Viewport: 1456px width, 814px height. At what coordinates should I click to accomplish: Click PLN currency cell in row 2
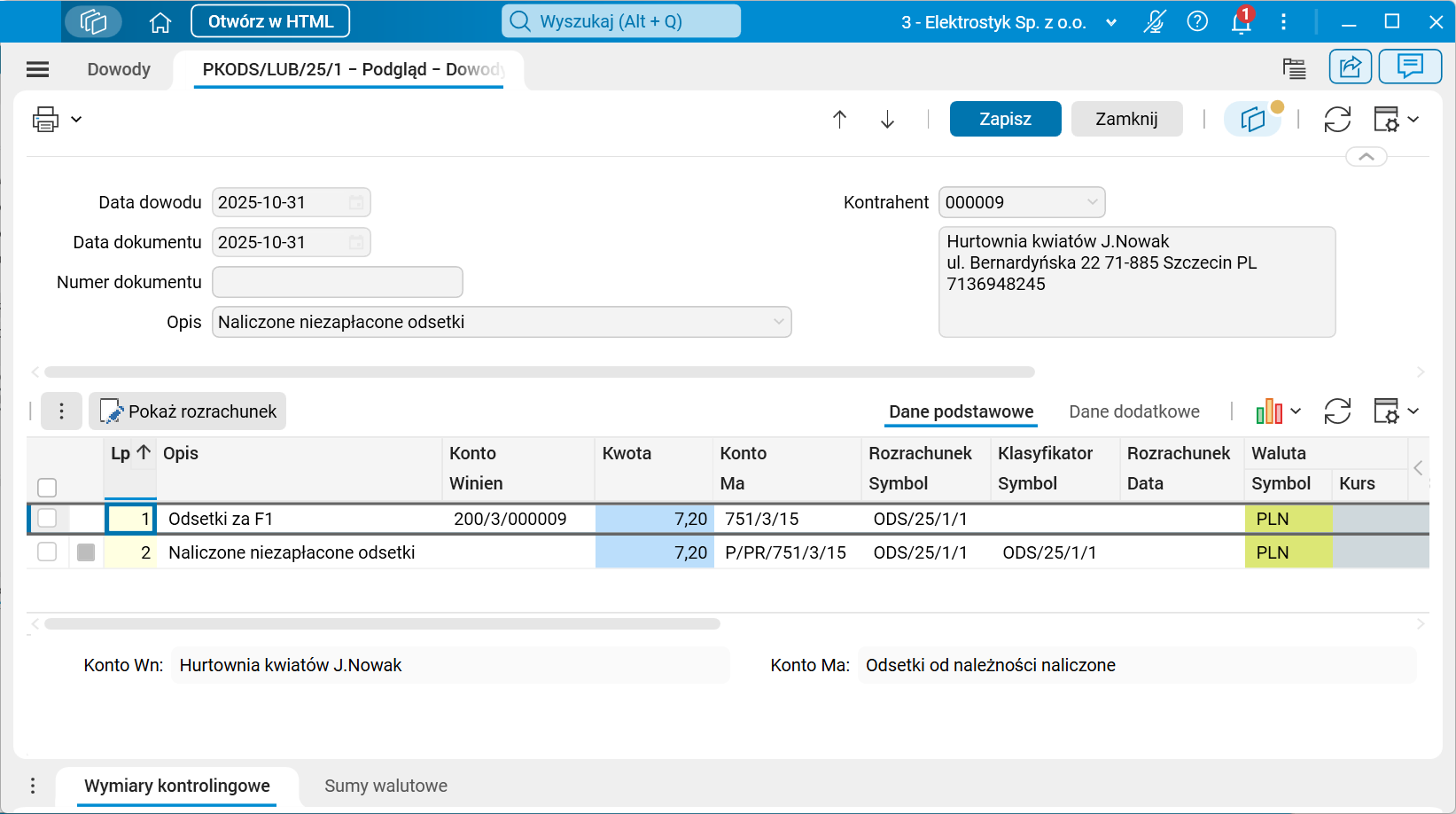(1288, 552)
